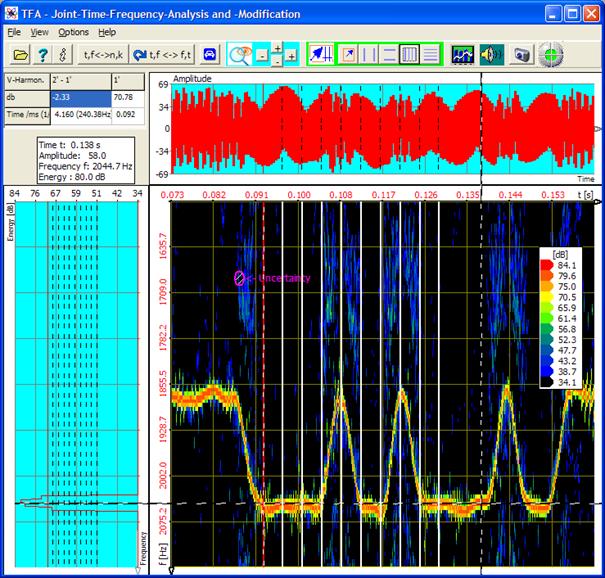Click the info 'i' toolbar icon
Image resolution: width=605 pixels, height=578 pixels.
[x=63, y=55]
